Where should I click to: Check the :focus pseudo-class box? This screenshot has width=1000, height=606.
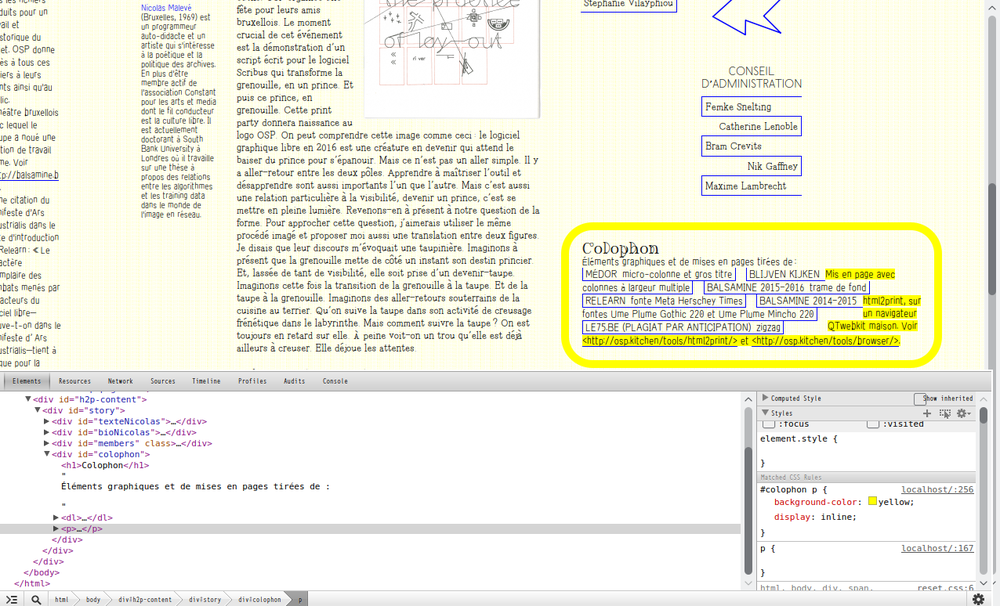[x=767, y=424]
